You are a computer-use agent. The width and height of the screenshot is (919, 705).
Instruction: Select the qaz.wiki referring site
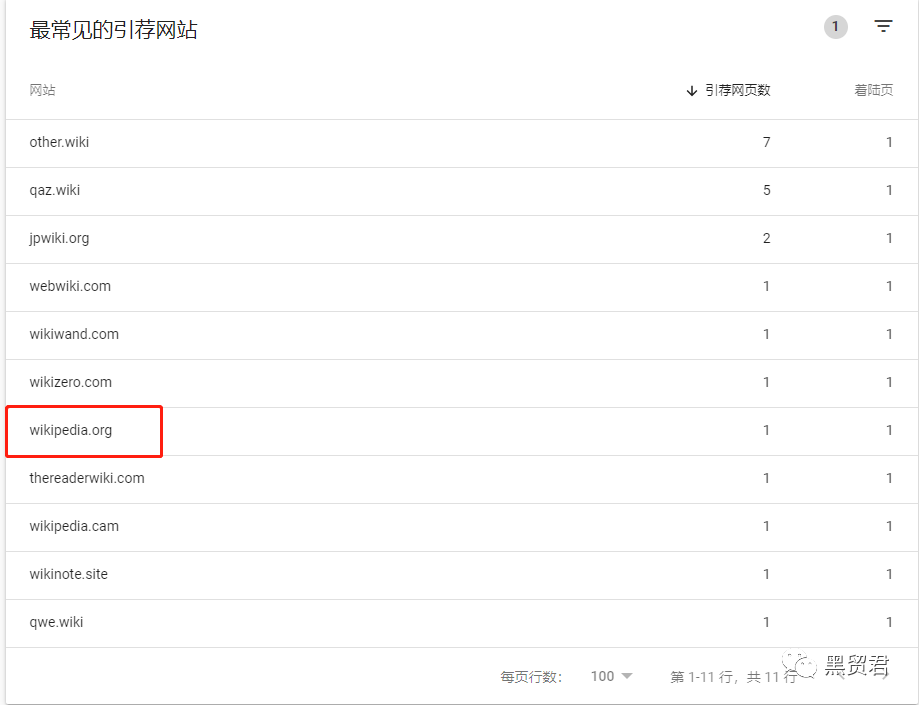(x=55, y=190)
